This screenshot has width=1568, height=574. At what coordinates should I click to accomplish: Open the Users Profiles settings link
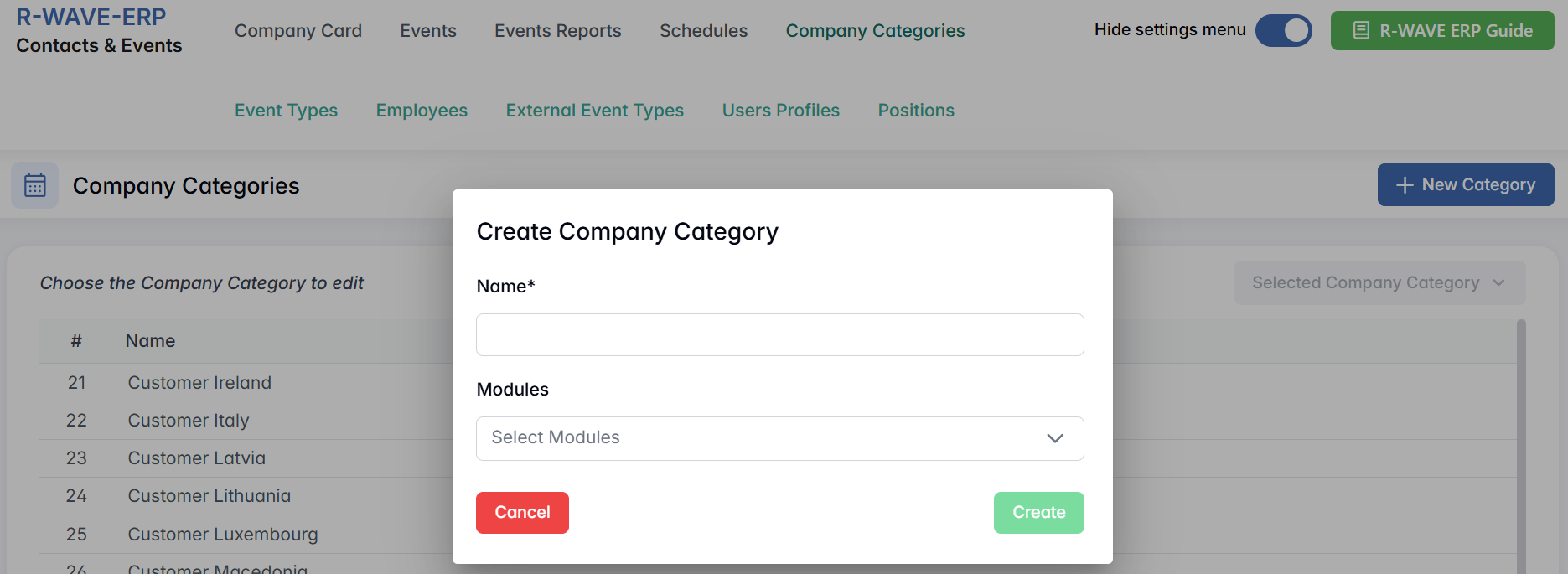[781, 111]
